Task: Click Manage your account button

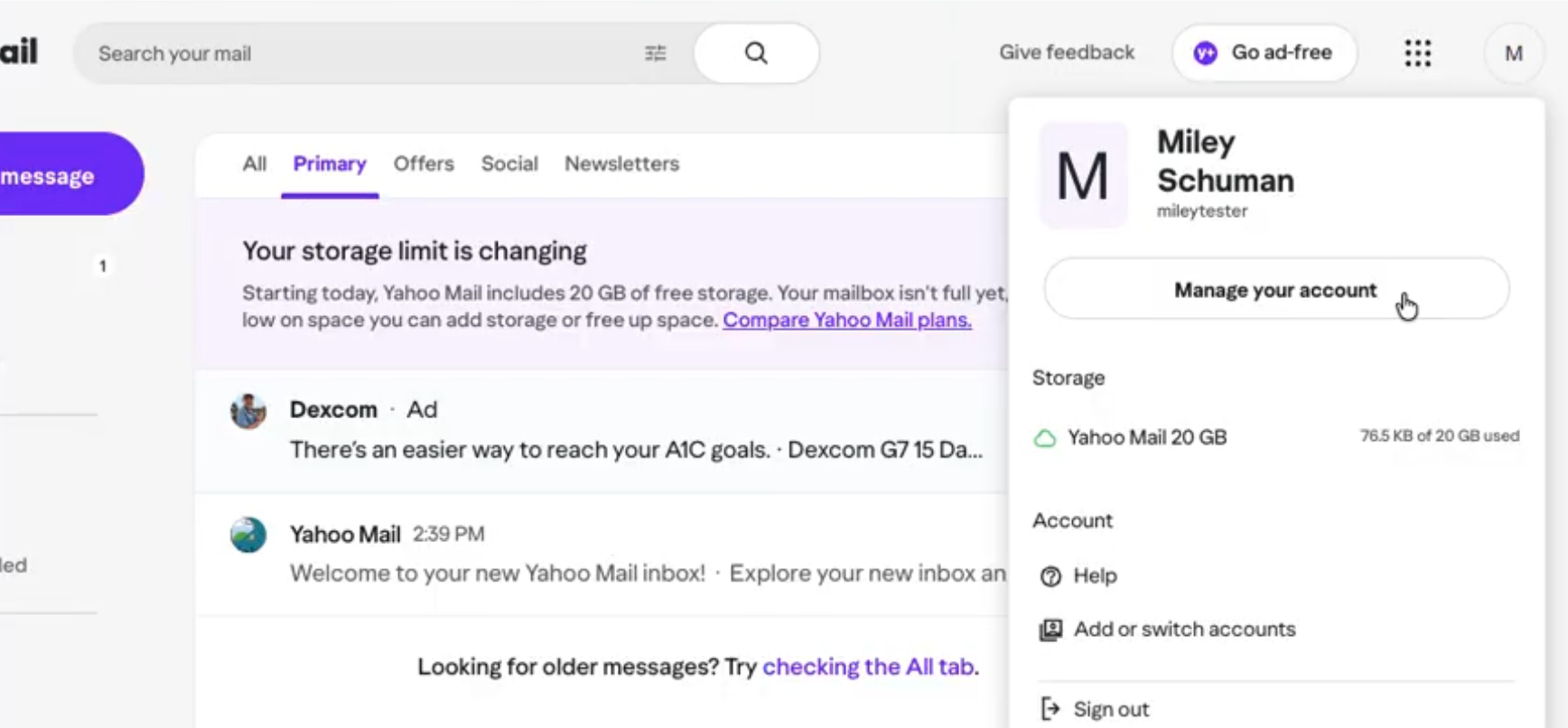Action: pyautogui.click(x=1276, y=289)
